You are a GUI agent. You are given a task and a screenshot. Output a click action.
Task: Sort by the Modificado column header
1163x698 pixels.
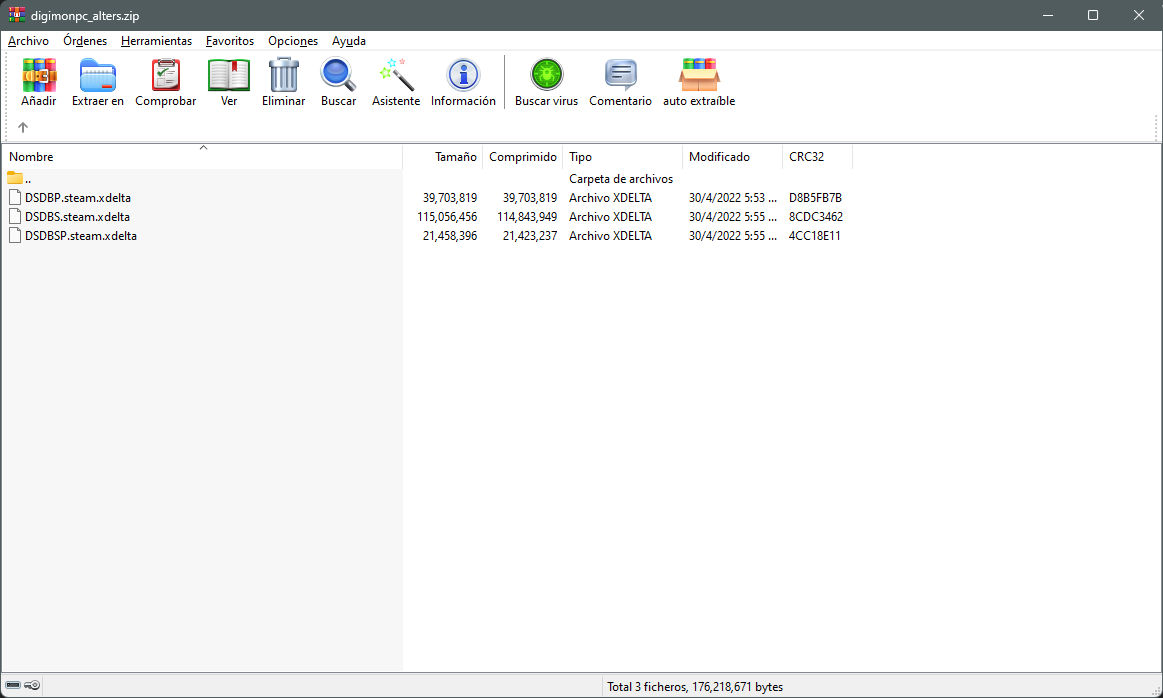[x=733, y=157]
